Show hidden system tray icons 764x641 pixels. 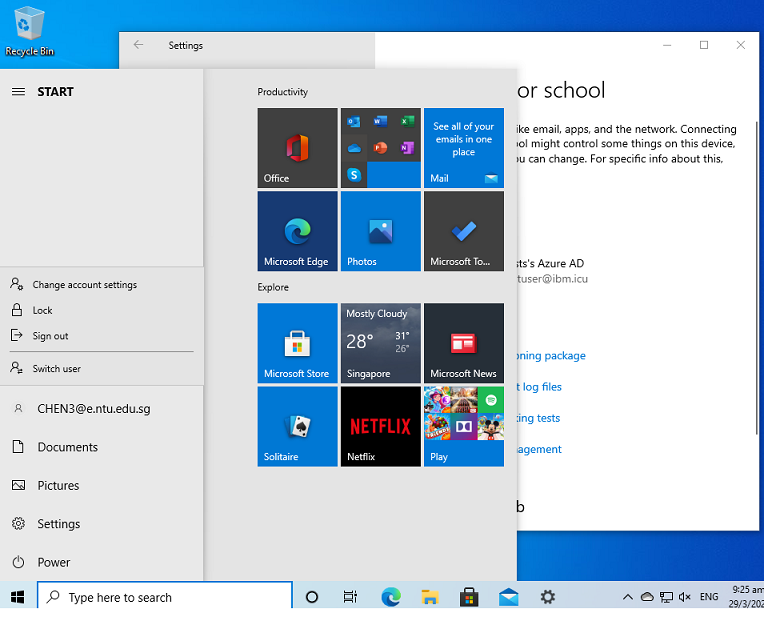[628, 597]
